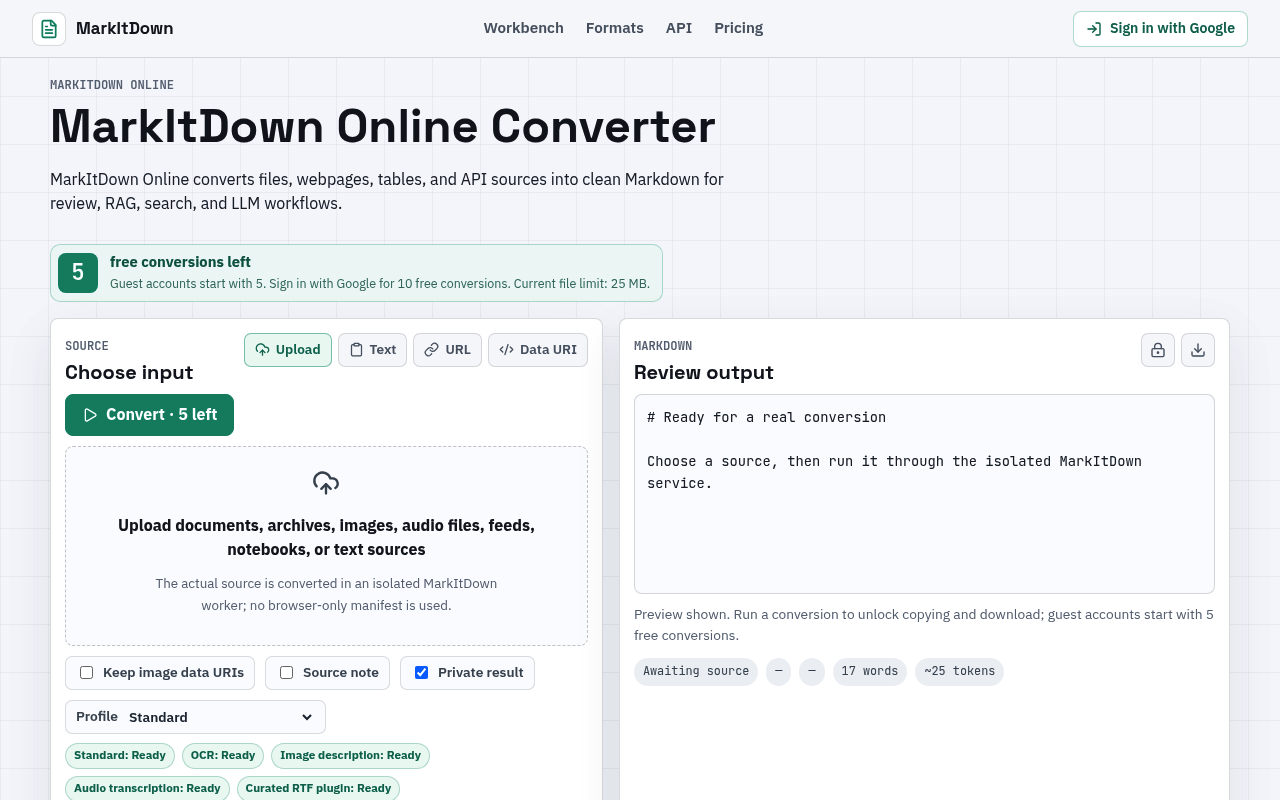Click the Choose input heading
This screenshot has height=800, width=1280.
(x=129, y=373)
